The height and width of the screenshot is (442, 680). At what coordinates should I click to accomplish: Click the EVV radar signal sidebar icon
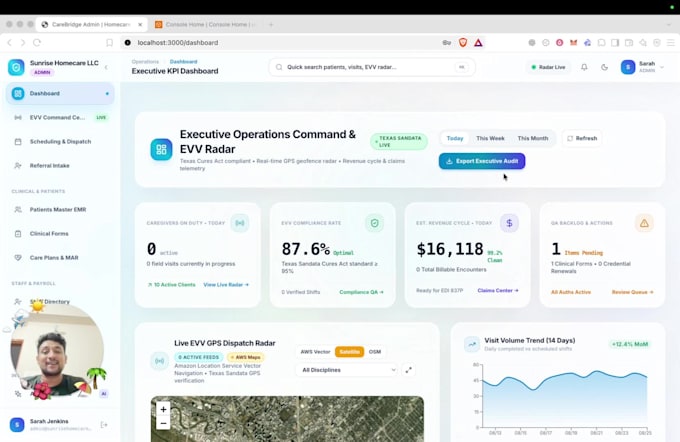pyautogui.click(x=18, y=118)
